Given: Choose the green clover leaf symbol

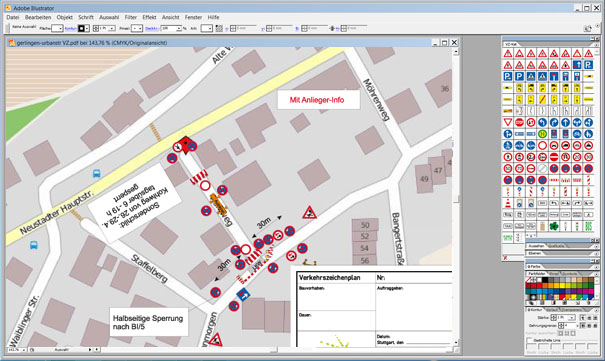Looking at the screenshot, I should 554,226.
